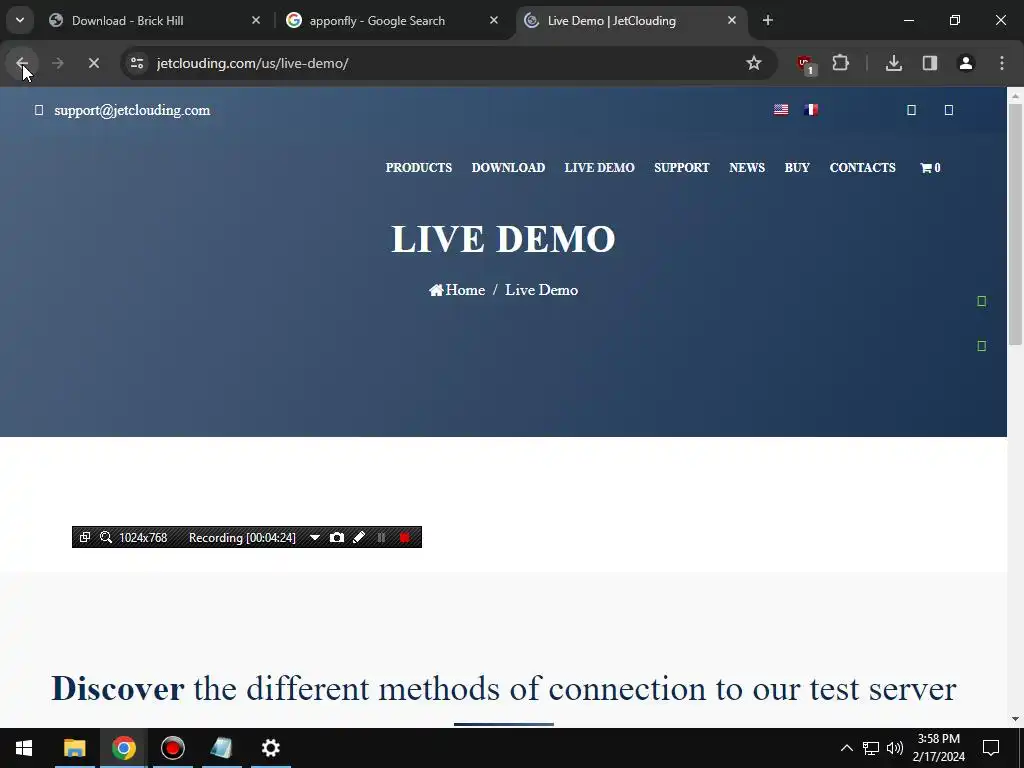Stop recording with the red square
The image size is (1024, 768).
click(x=405, y=537)
